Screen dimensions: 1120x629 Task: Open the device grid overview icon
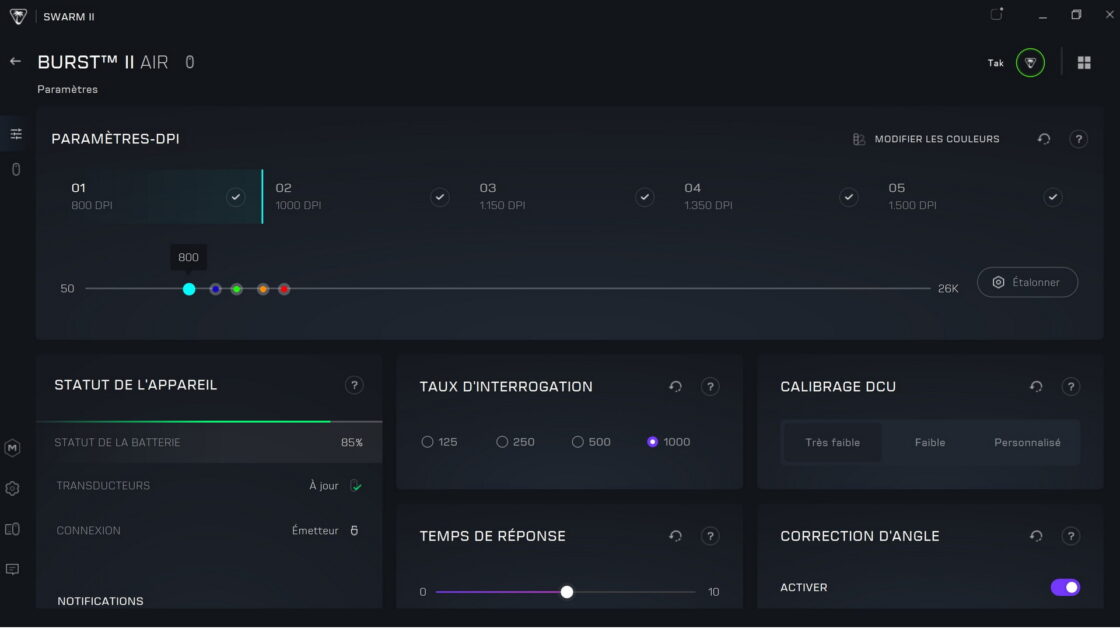[x=1084, y=63]
